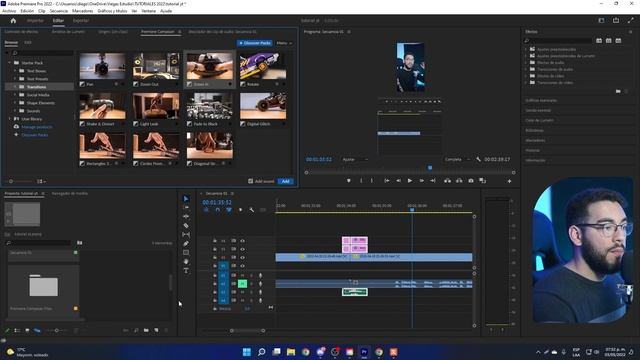Toggle snap in timeline magnet icon
The height and width of the screenshot is (360, 640).
point(218,210)
